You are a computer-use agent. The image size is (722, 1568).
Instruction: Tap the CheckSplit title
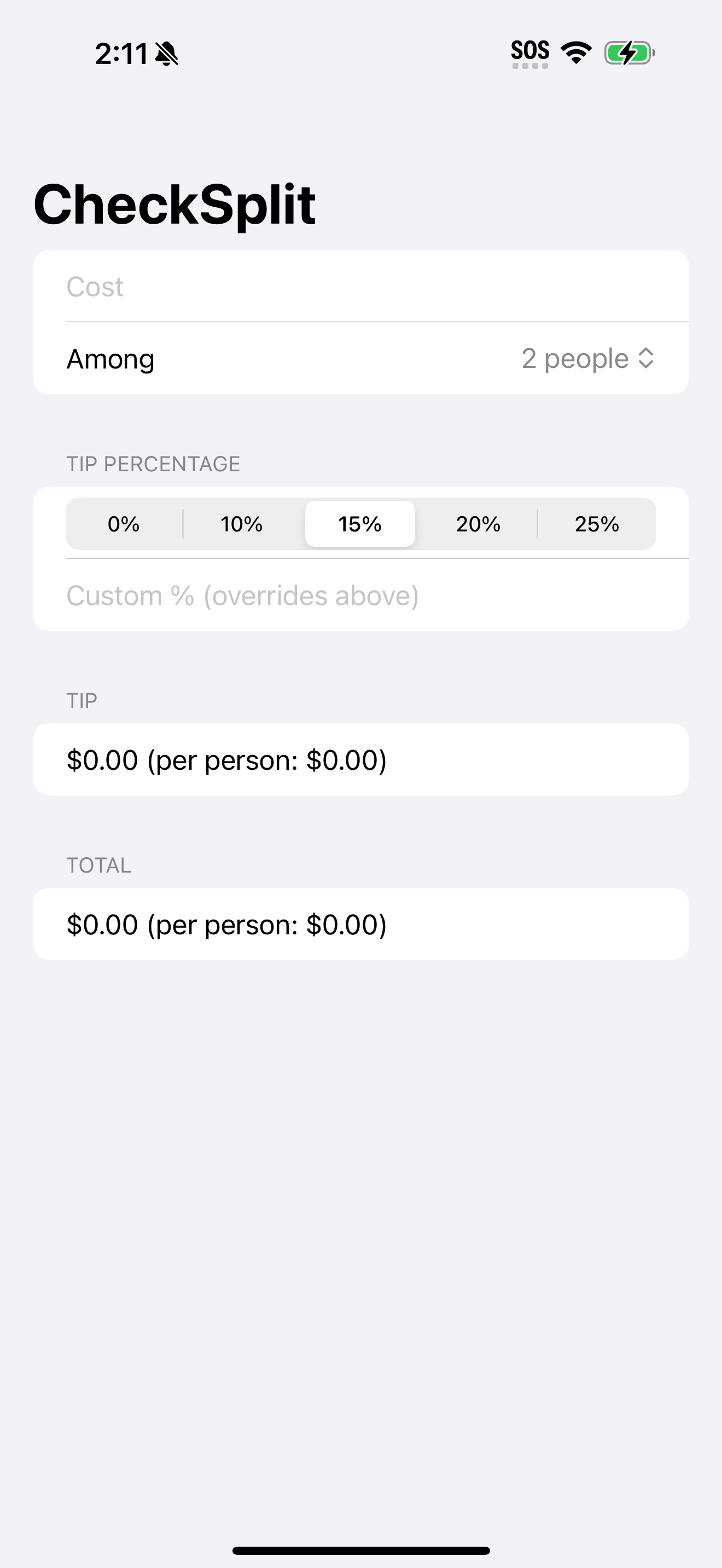pyautogui.click(x=174, y=205)
